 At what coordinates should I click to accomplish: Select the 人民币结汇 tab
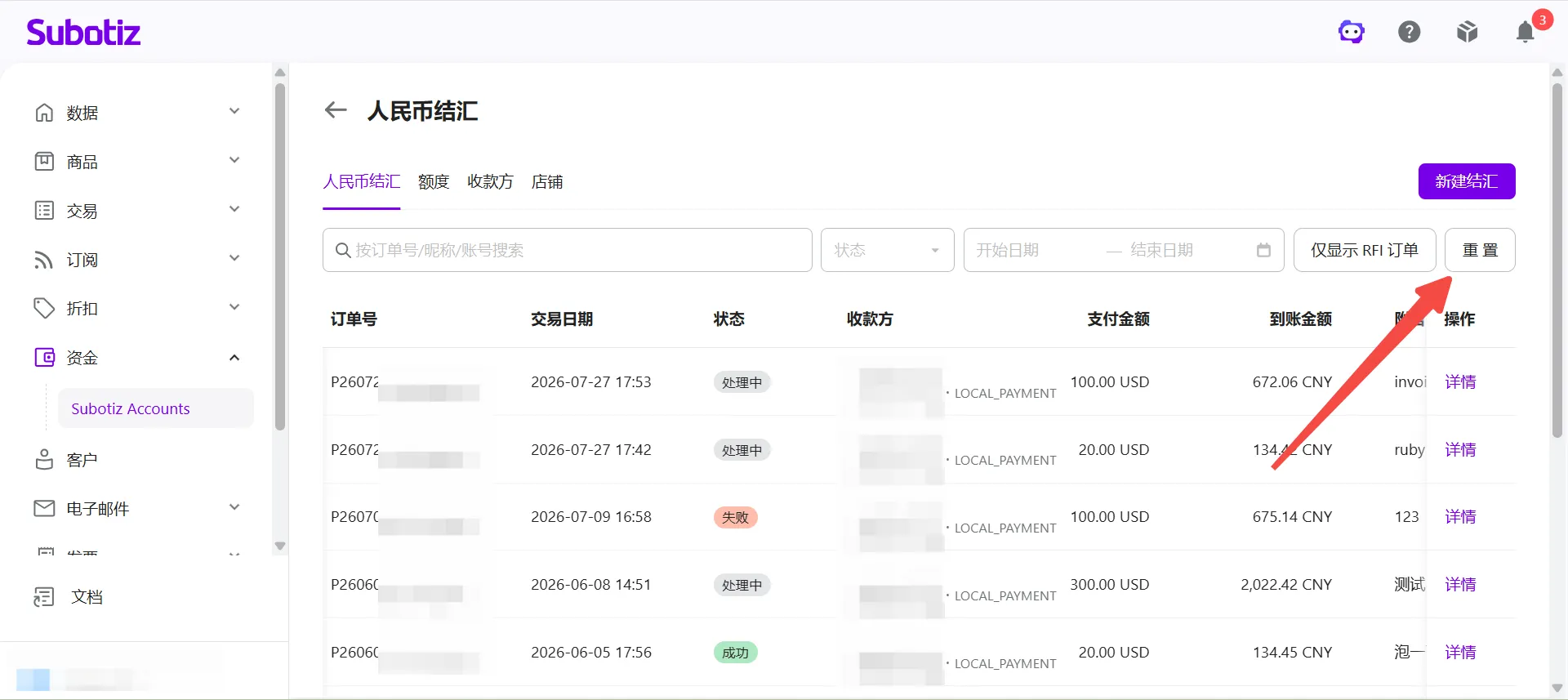click(x=361, y=181)
